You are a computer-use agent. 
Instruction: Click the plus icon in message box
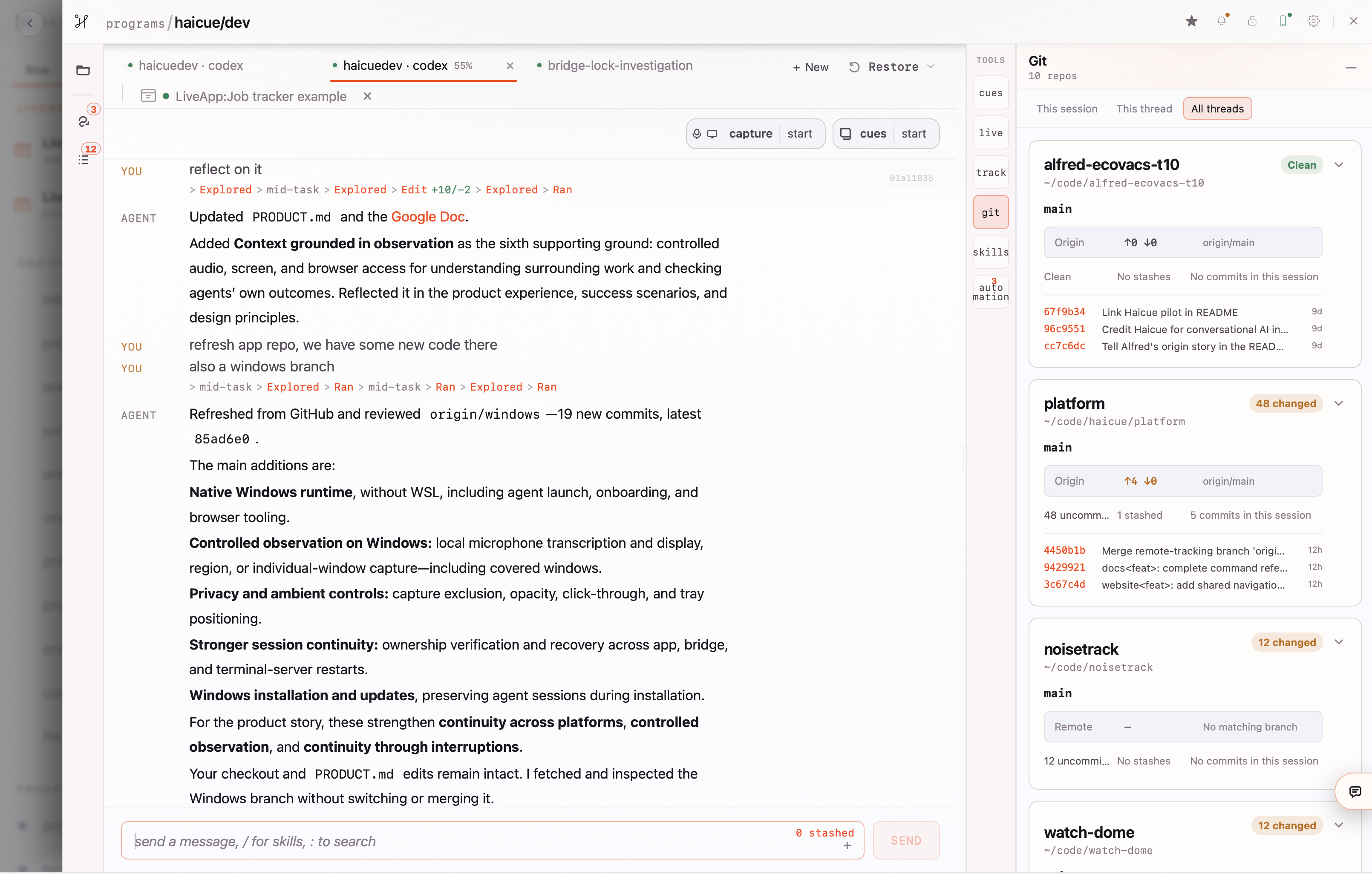pos(847,845)
